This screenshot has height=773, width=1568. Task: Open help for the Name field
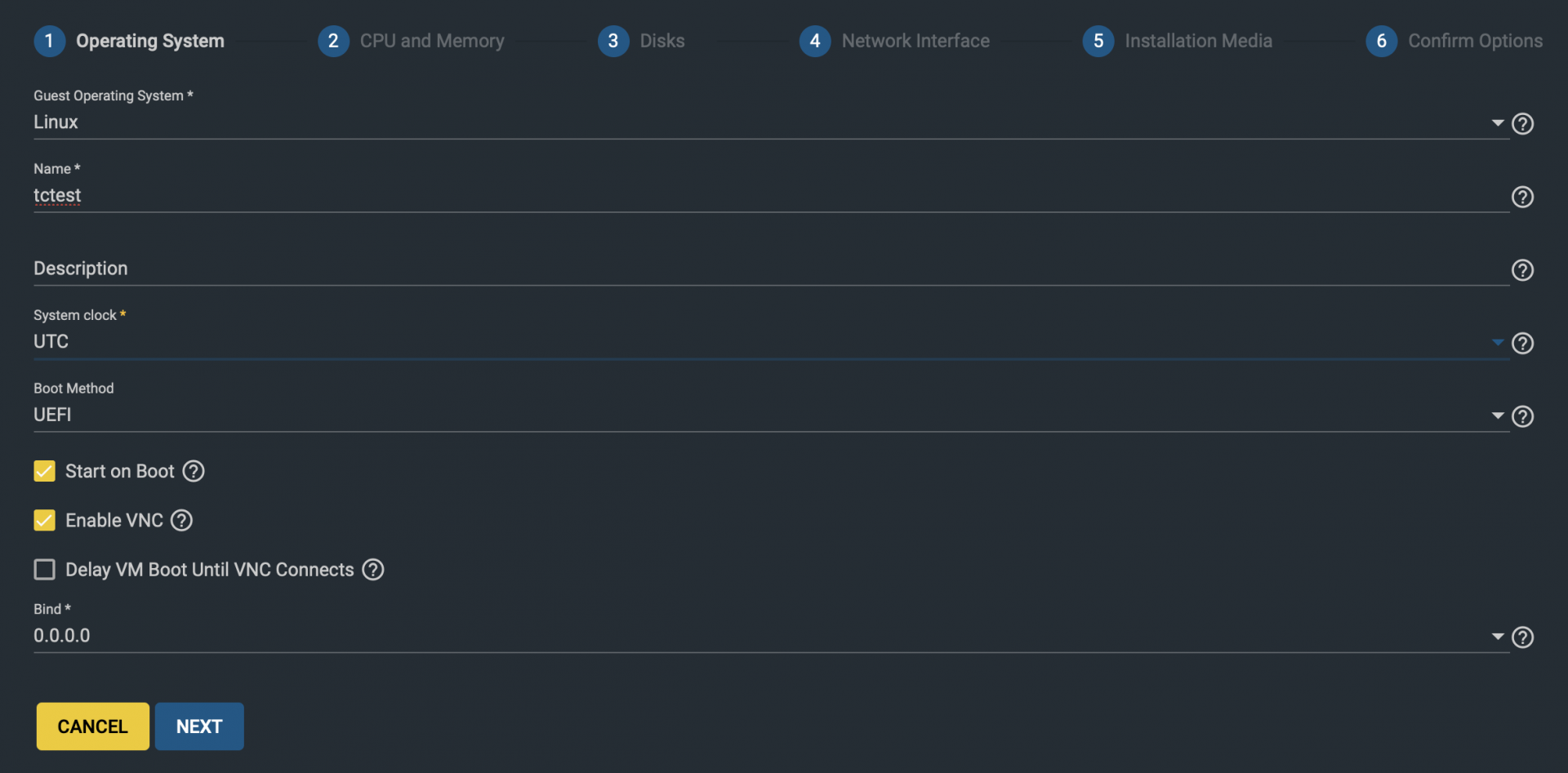[1522, 197]
